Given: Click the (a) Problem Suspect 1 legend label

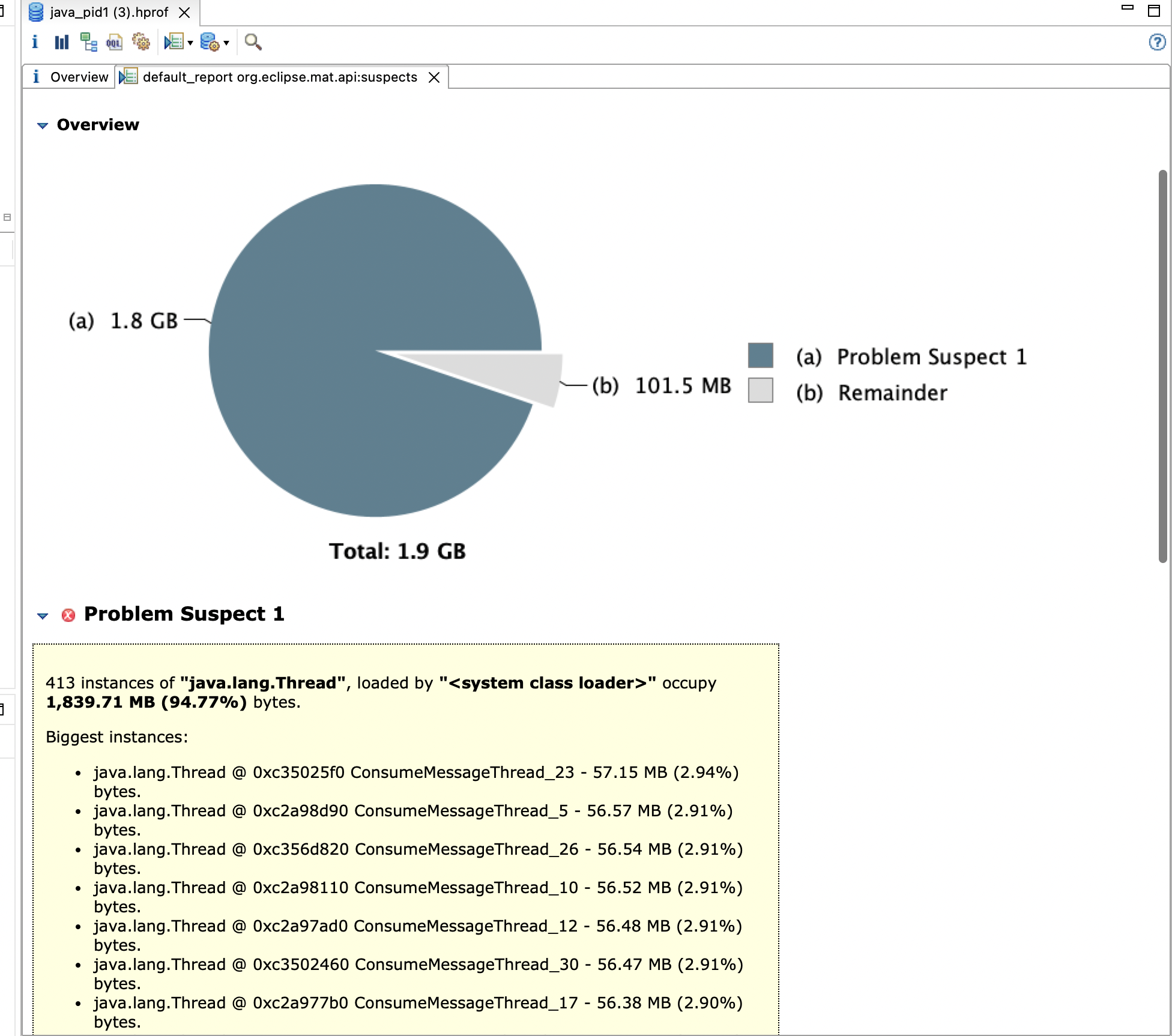Looking at the screenshot, I should coord(911,357).
